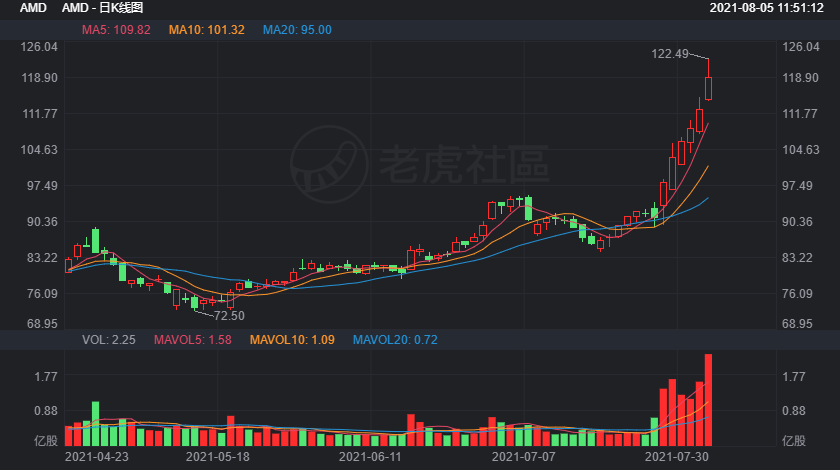Screen dimensions: 840x470
Task: Click the 2021-05-18 date axis label
Action: (218, 457)
